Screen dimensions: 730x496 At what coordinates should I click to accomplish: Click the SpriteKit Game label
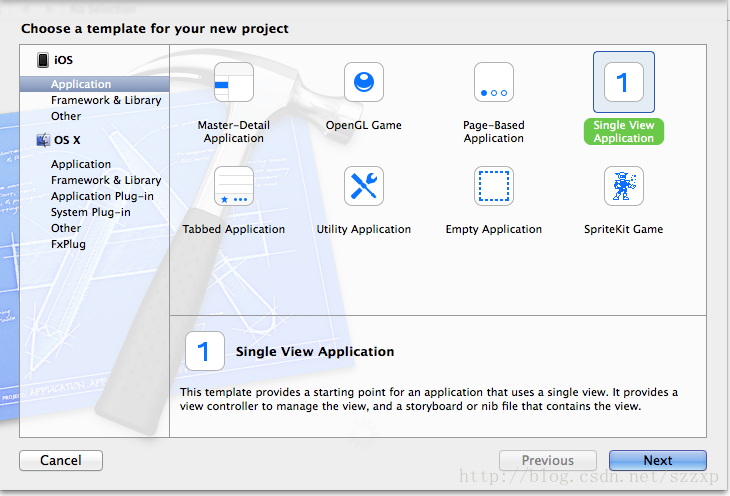(x=624, y=229)
